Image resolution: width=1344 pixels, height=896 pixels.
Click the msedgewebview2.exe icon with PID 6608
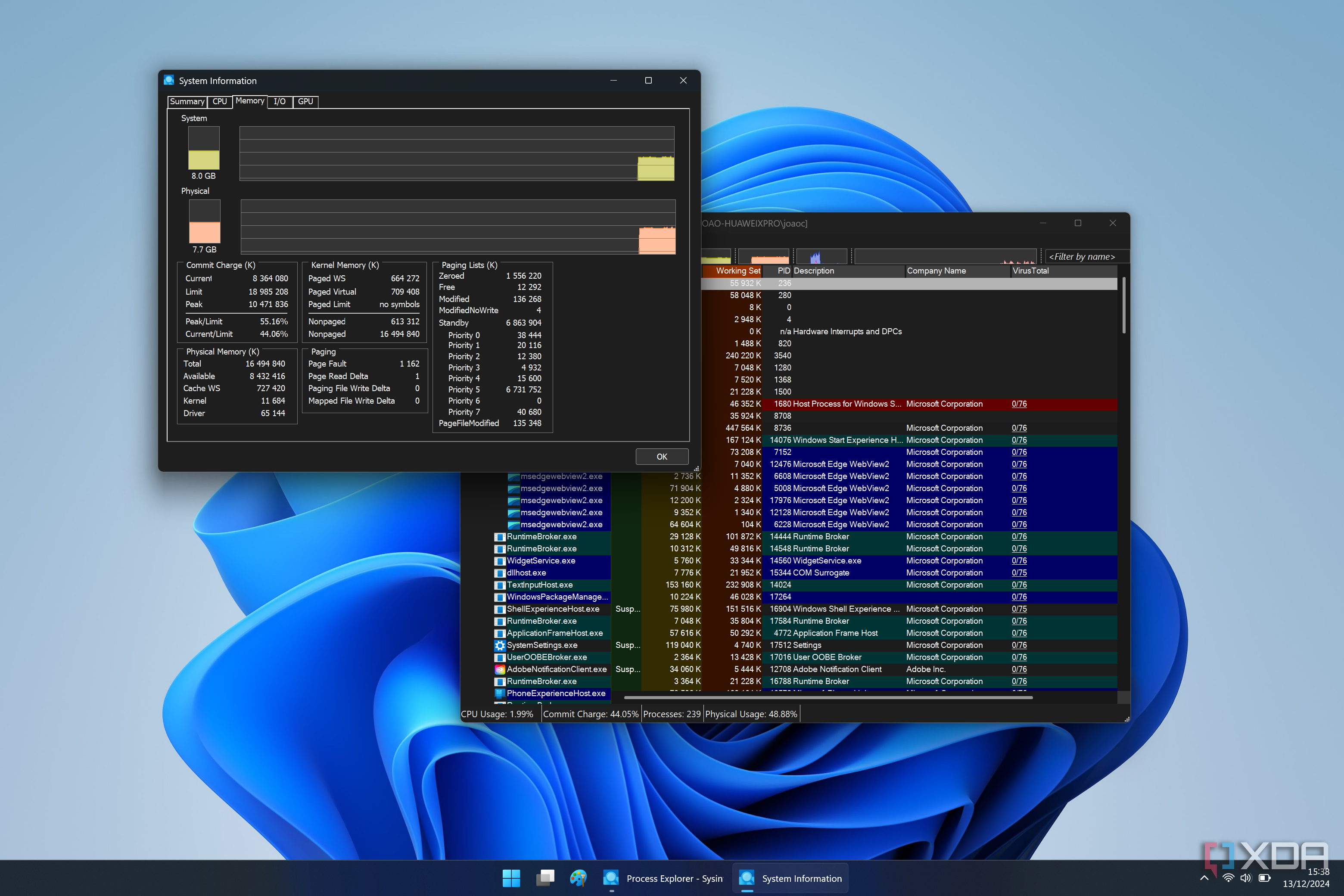point(513,476)
